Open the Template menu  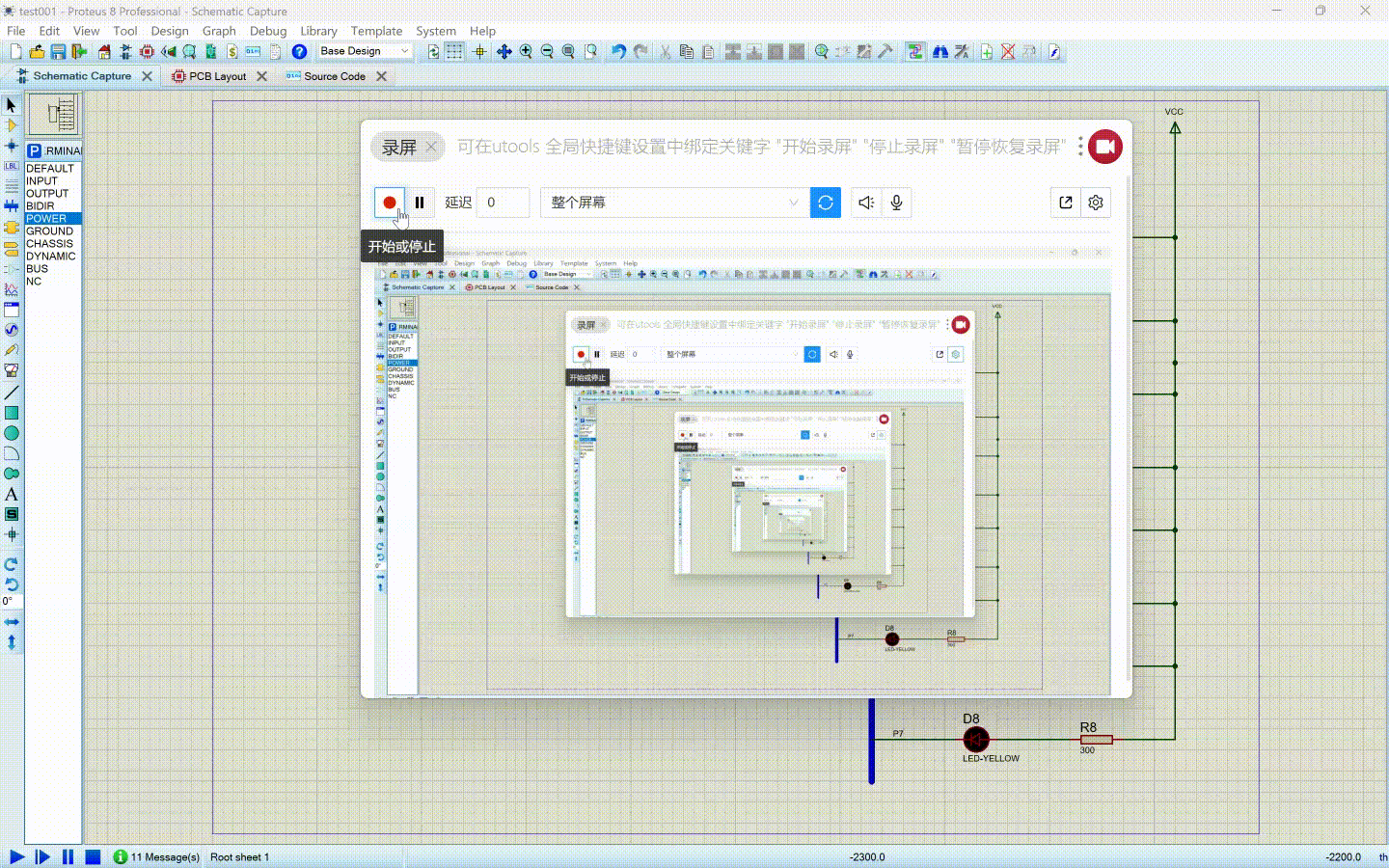(x=376, y=31)
